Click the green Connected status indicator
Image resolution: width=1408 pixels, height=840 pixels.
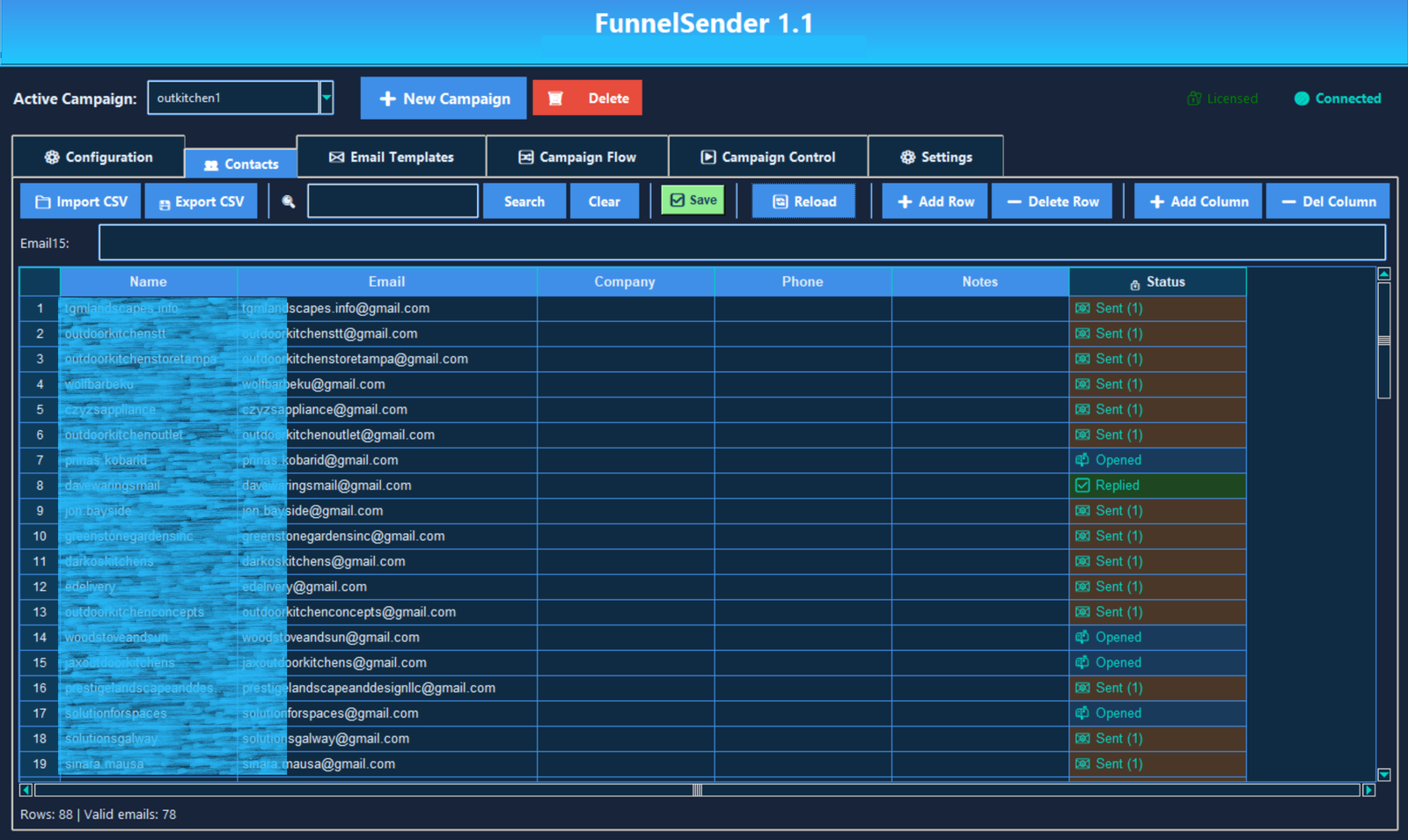pos(1301,98)
